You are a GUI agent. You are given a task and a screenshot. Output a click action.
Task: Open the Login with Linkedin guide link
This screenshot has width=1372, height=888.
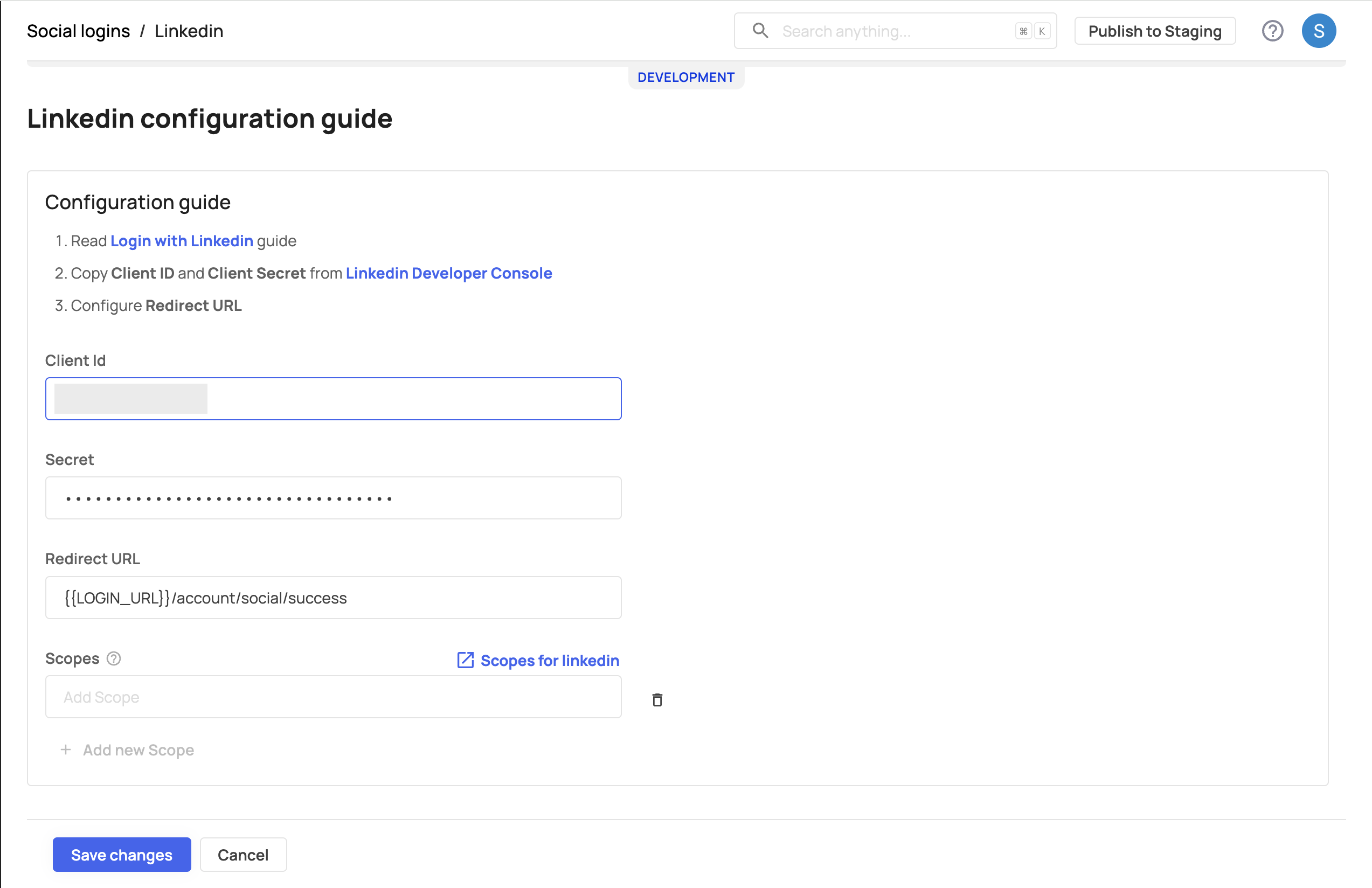tap(182, 241)
